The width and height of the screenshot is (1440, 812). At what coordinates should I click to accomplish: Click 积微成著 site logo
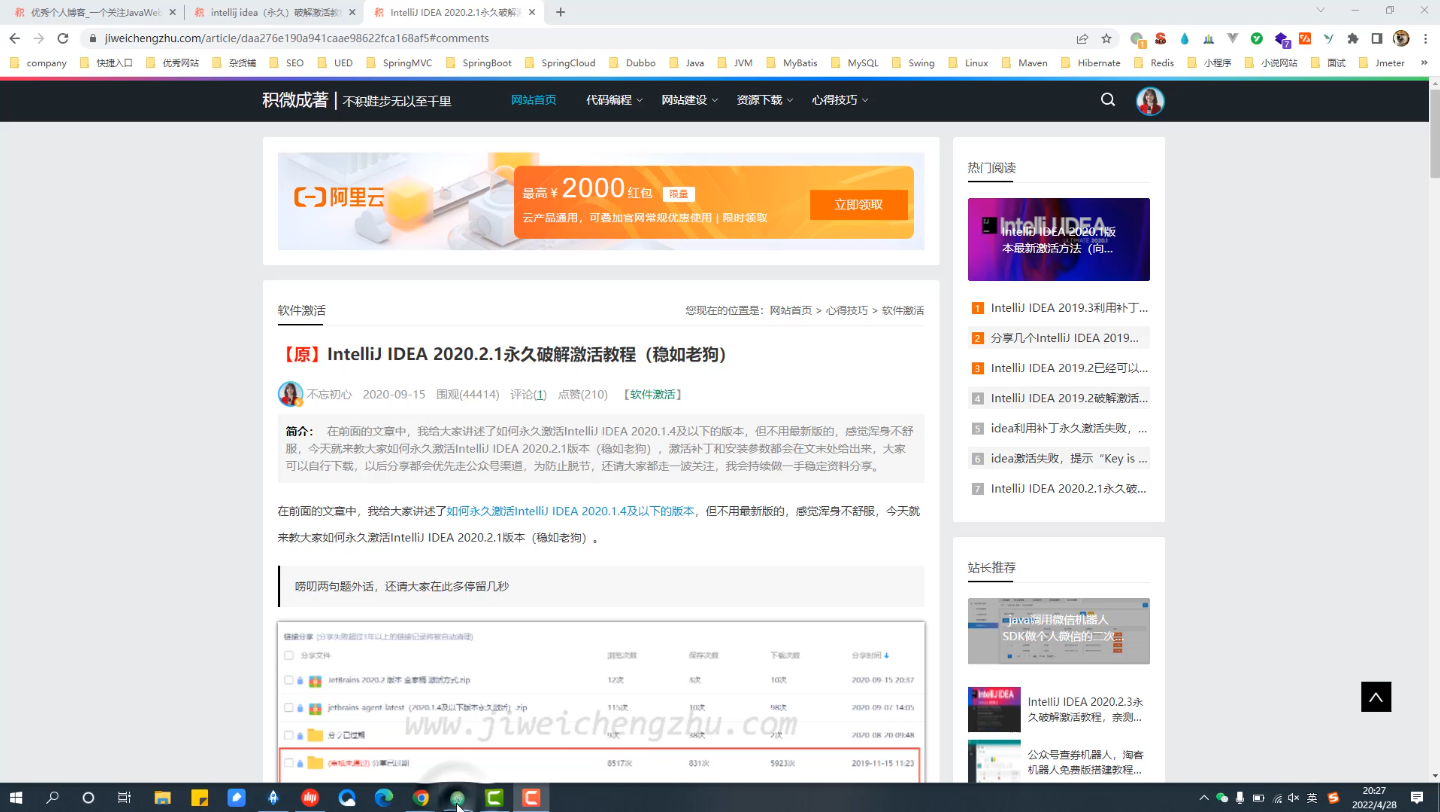295,100
